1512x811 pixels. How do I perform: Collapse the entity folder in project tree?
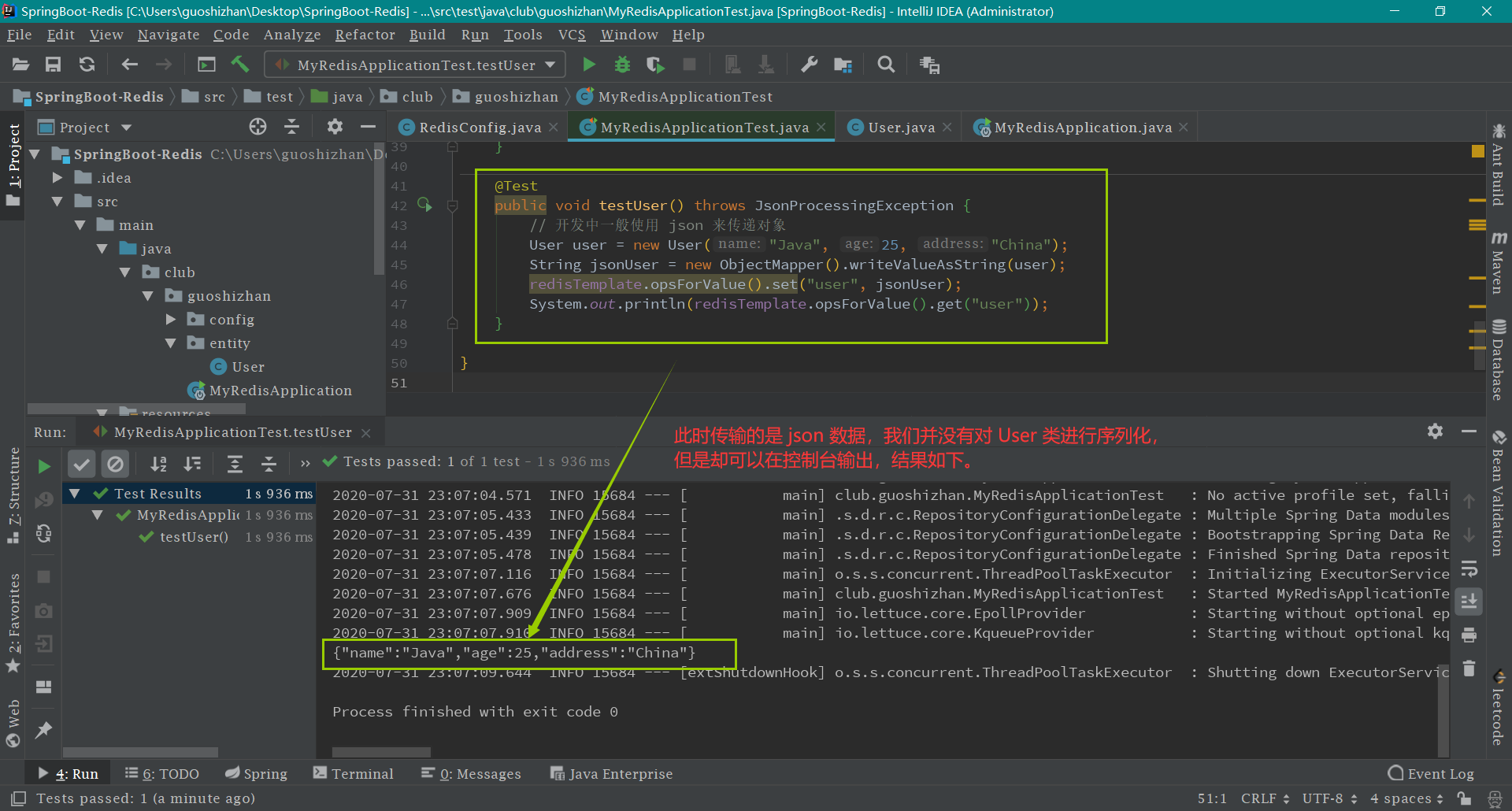pos(171,343)
